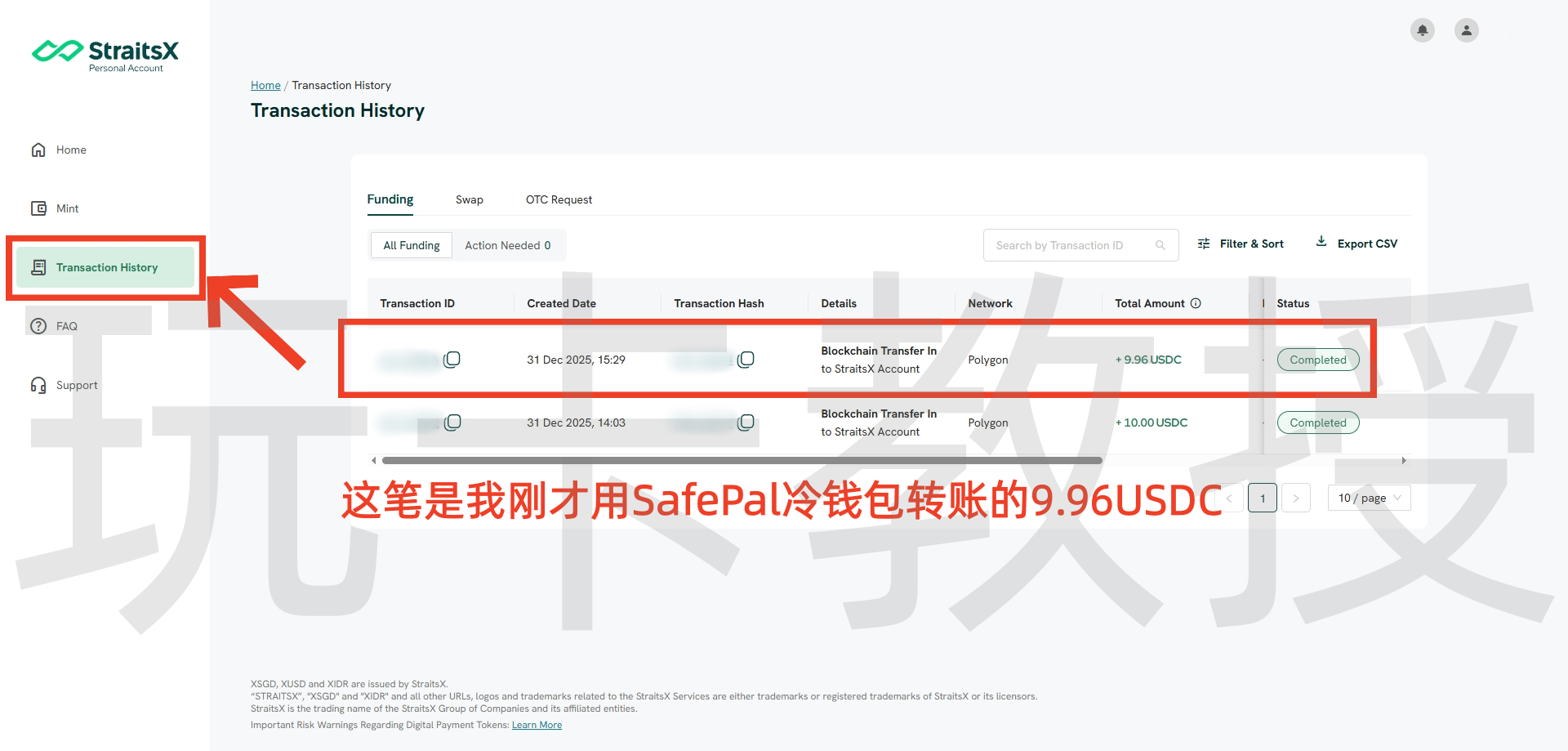The height and width of the screenshot is (751, 1568).
Task: Copy the first row's Transaction ID
Action: (452, 360)
